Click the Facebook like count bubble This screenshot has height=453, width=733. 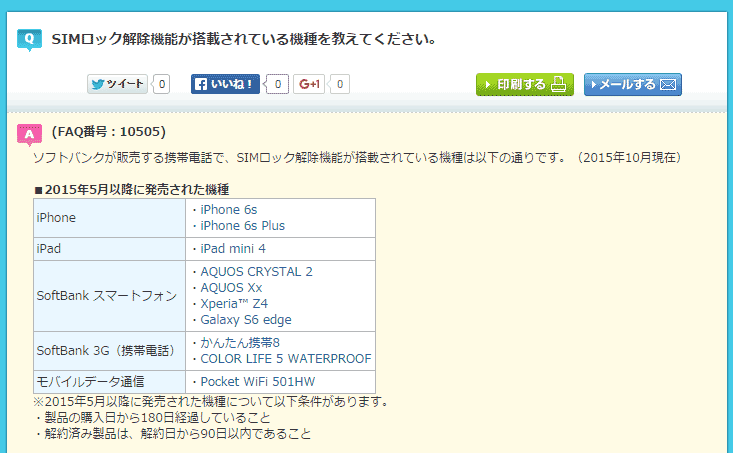(279, 84)
